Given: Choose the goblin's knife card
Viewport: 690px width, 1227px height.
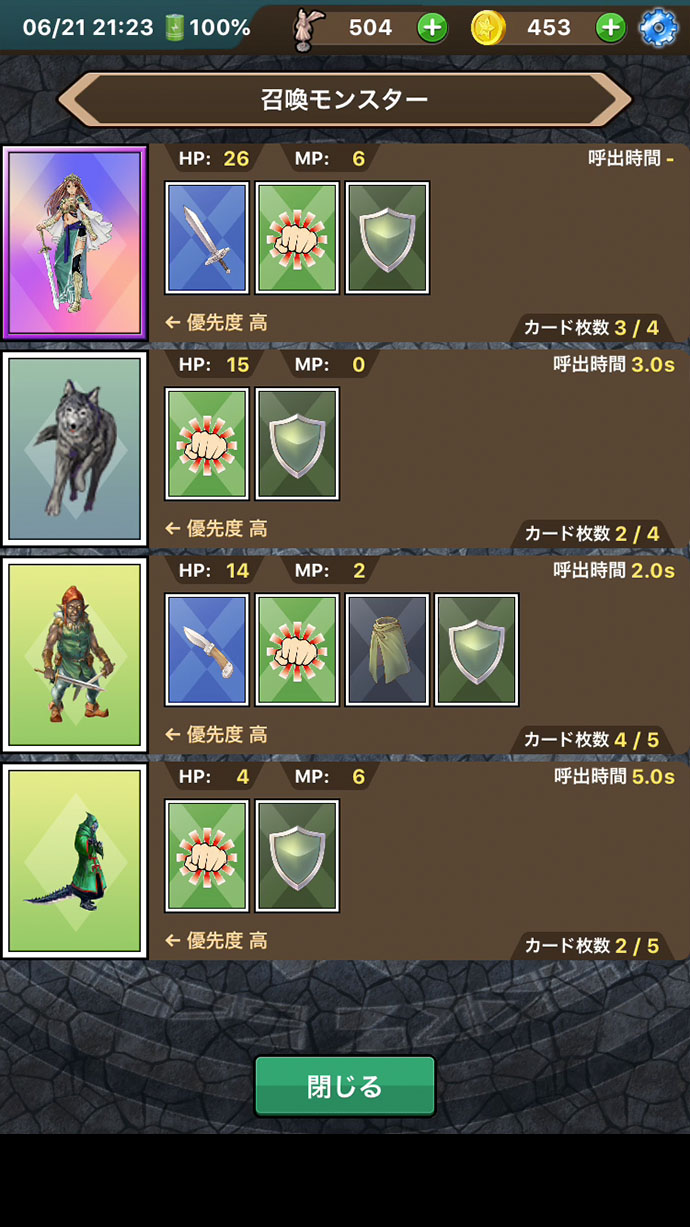Looking at the screenshot, I should tap(207, 650).
